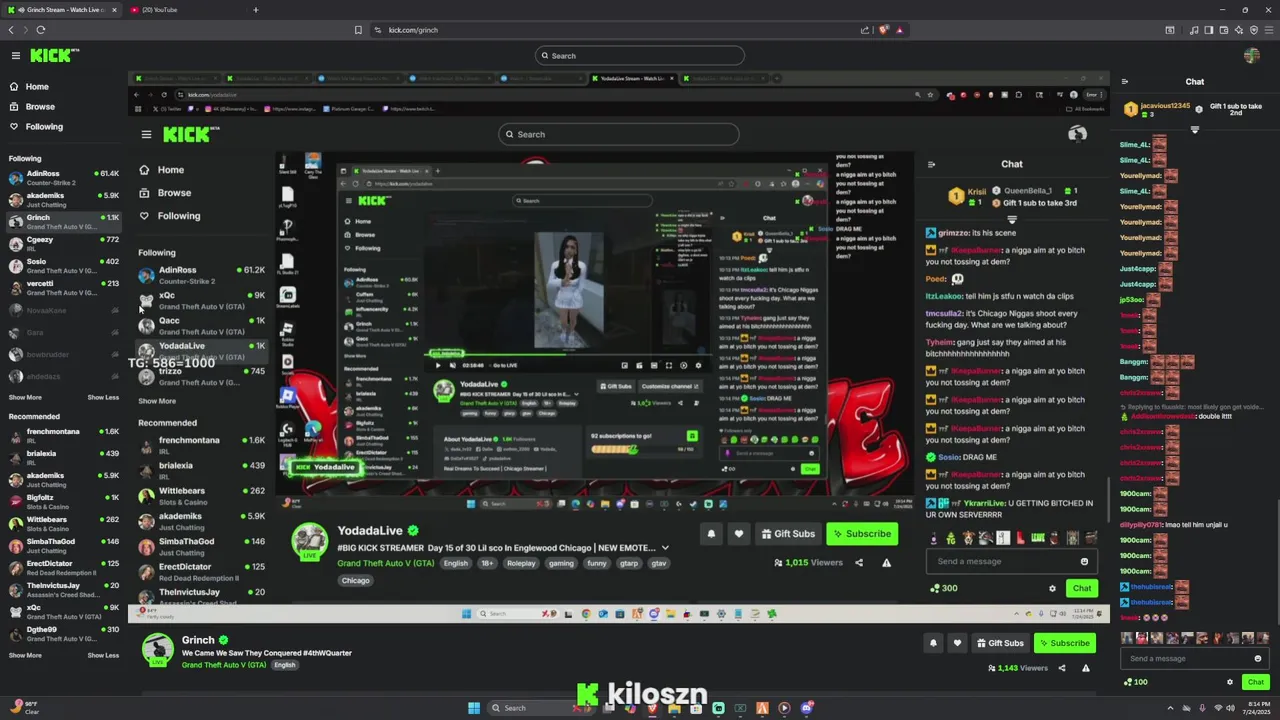Click the outer Kick Search field
This screenshot has height=720, width=1280.
640,56
